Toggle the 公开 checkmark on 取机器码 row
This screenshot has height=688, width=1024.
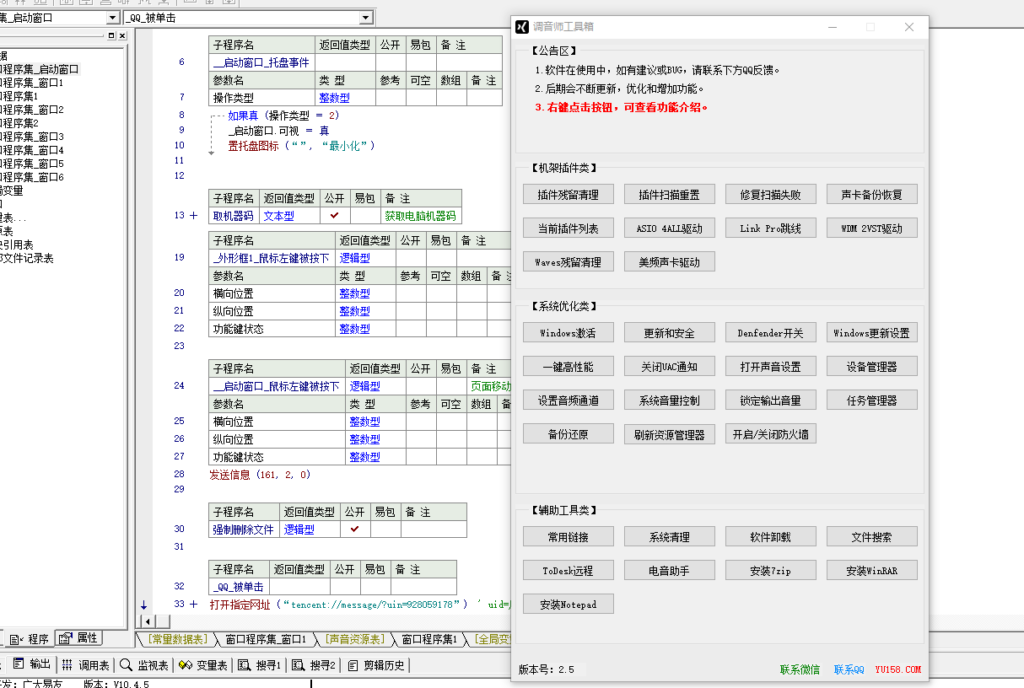coord(335,215)
